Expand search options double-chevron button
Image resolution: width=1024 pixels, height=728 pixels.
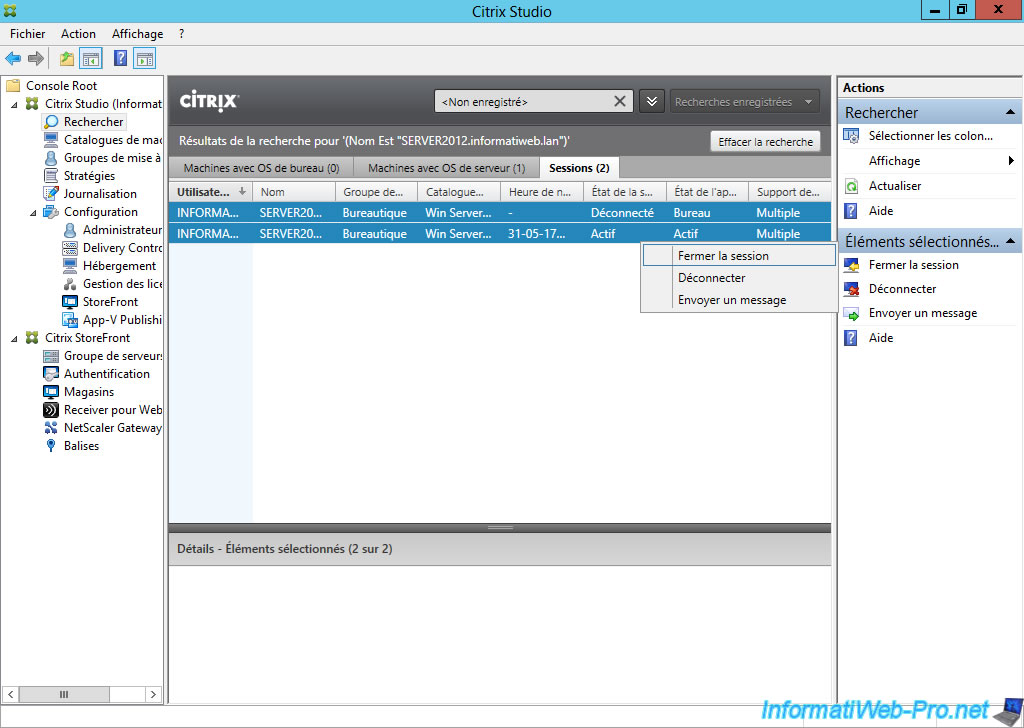pos(652,101)
